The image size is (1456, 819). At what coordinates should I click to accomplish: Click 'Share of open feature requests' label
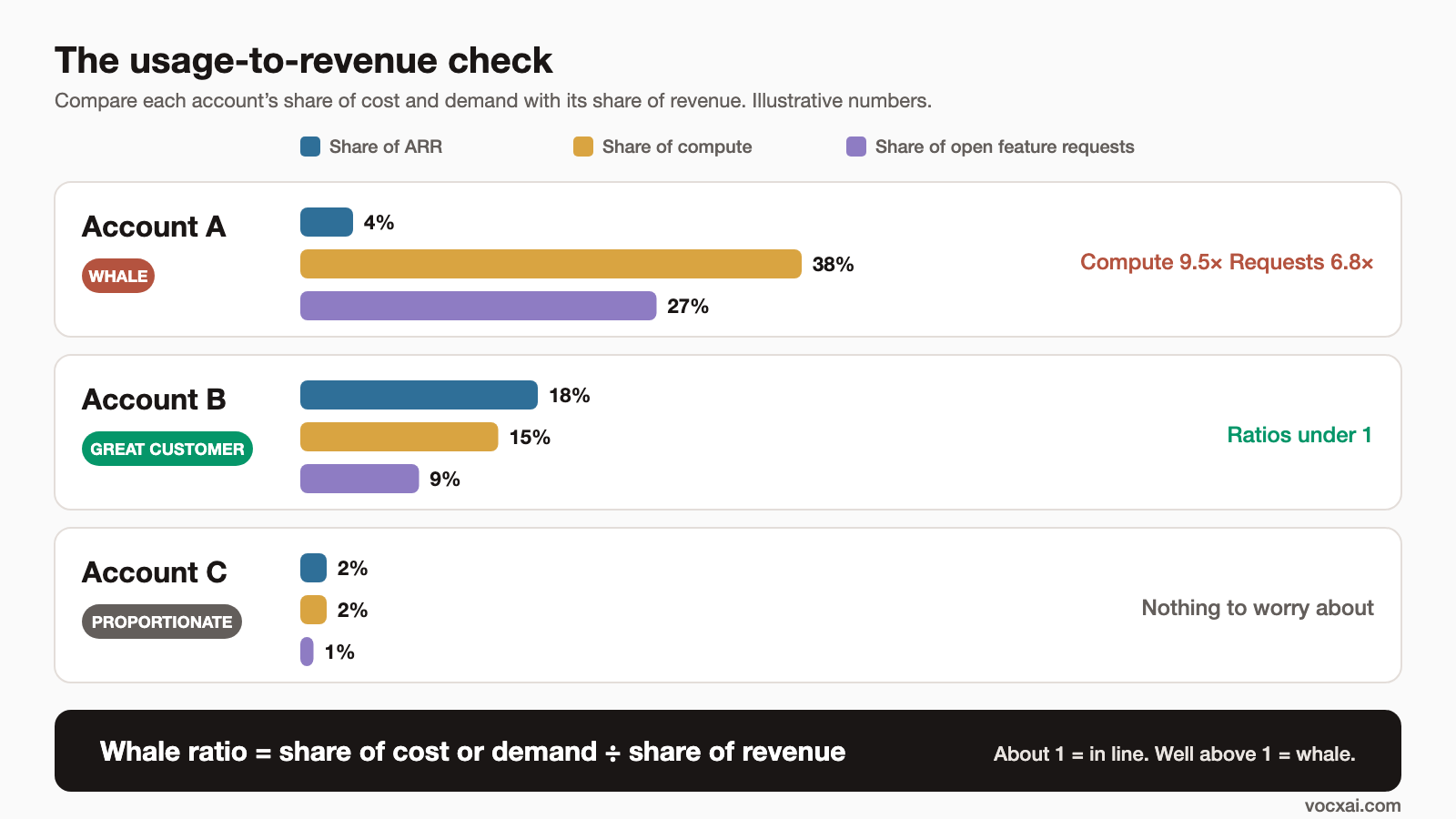[x=1005, y=147]
